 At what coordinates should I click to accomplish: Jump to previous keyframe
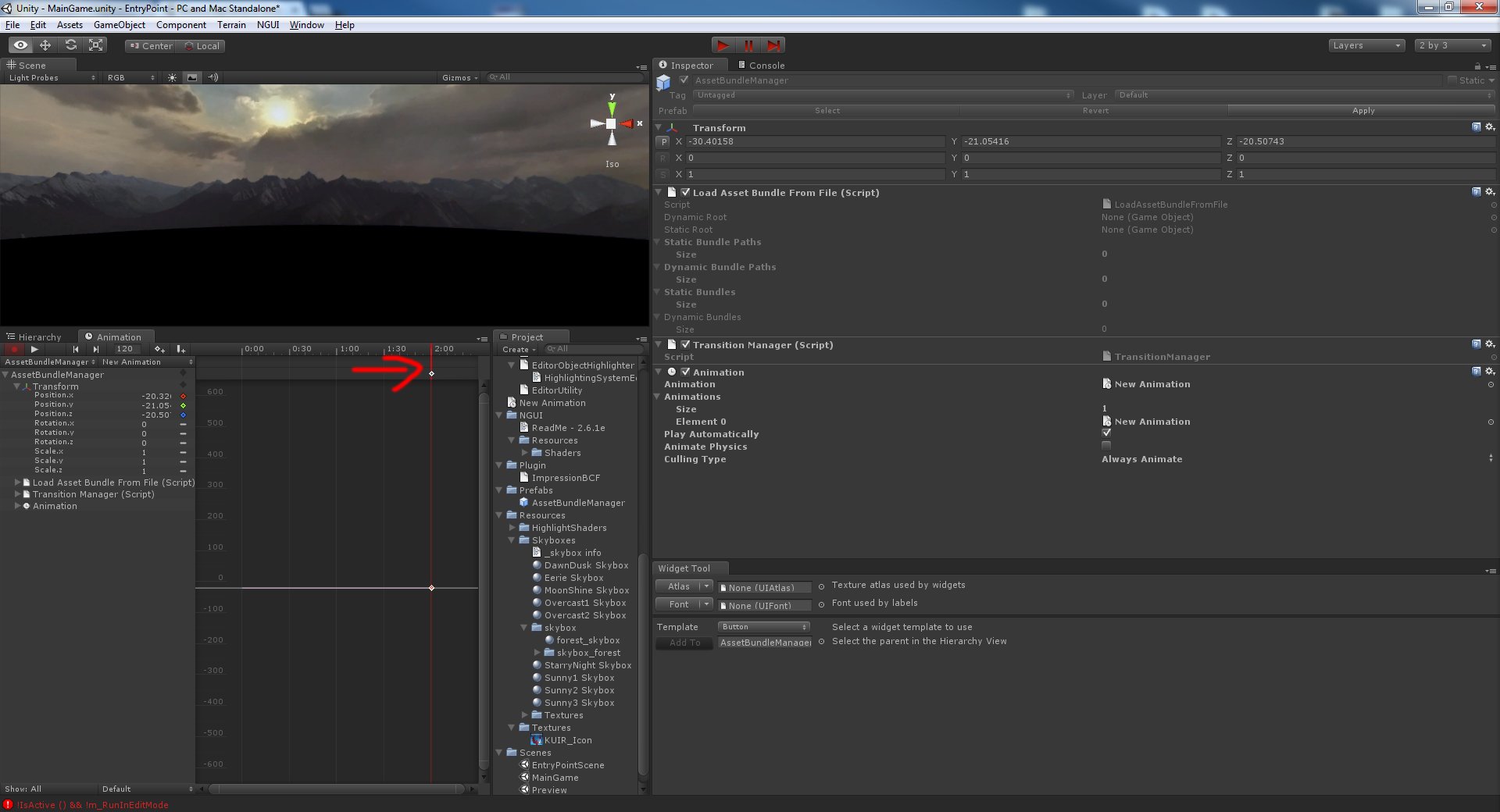76,349
